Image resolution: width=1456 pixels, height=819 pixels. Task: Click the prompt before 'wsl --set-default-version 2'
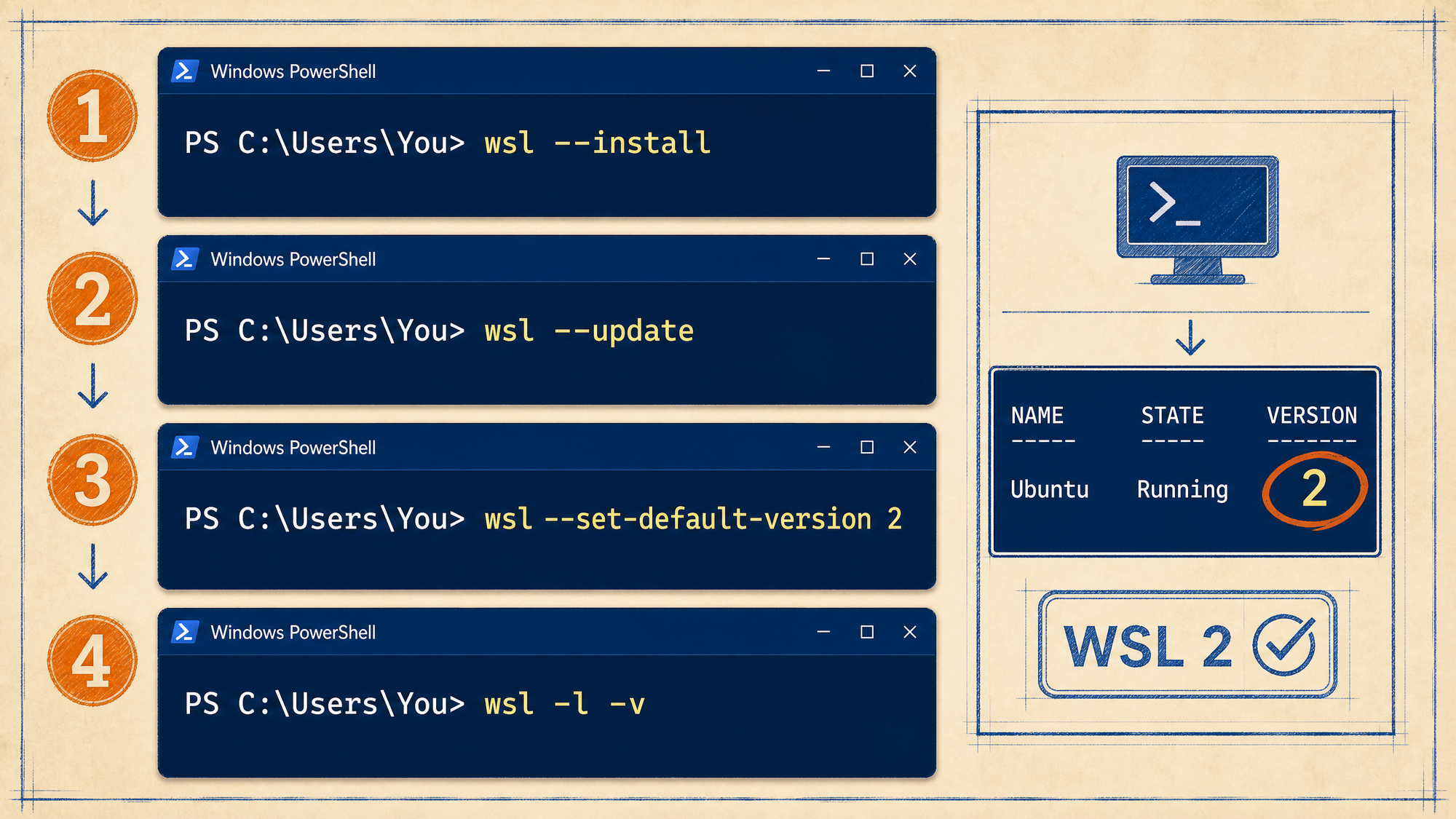(x=325, y=519)
